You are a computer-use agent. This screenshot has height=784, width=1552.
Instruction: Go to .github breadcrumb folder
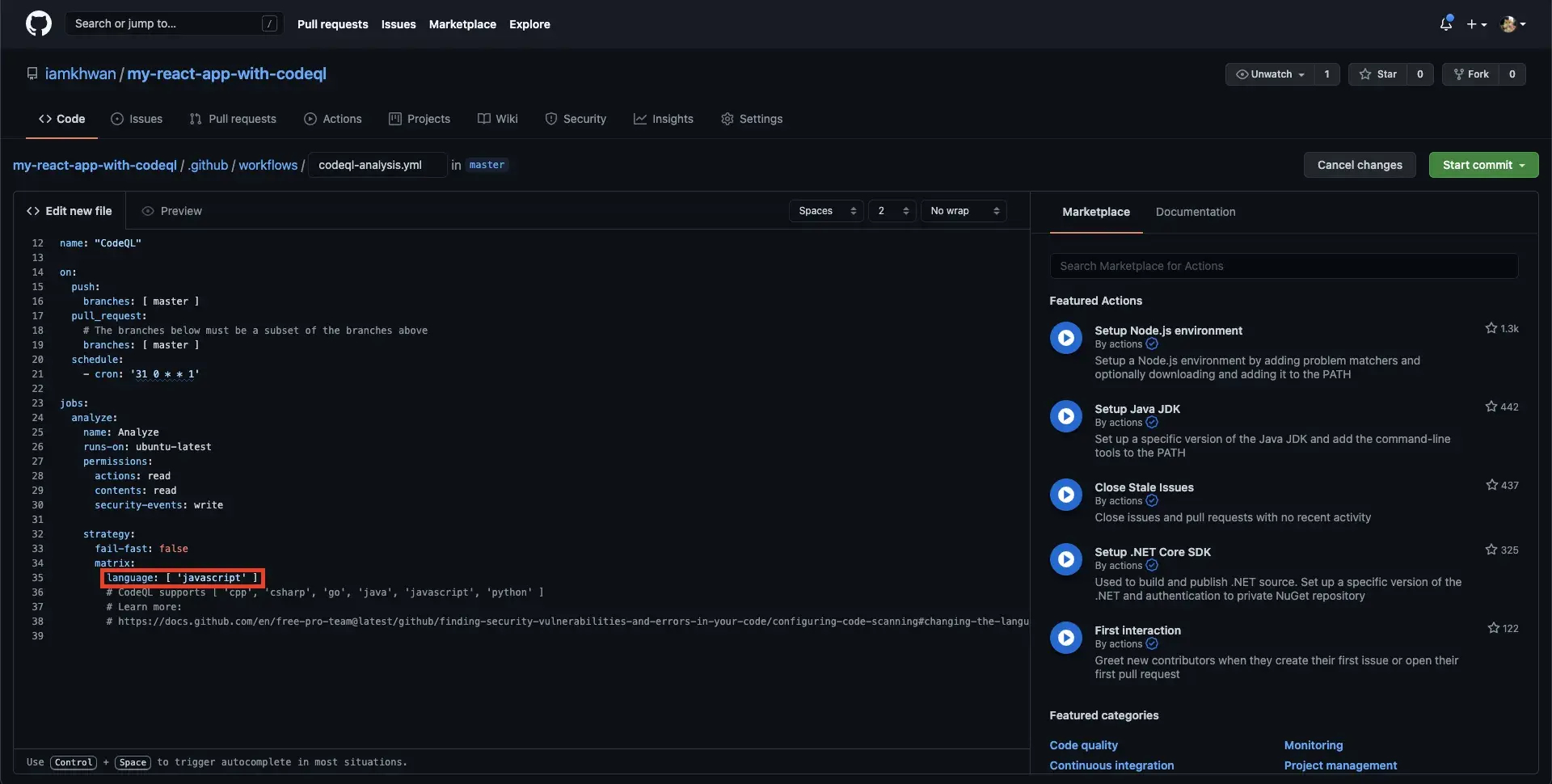tap(209, 165)
